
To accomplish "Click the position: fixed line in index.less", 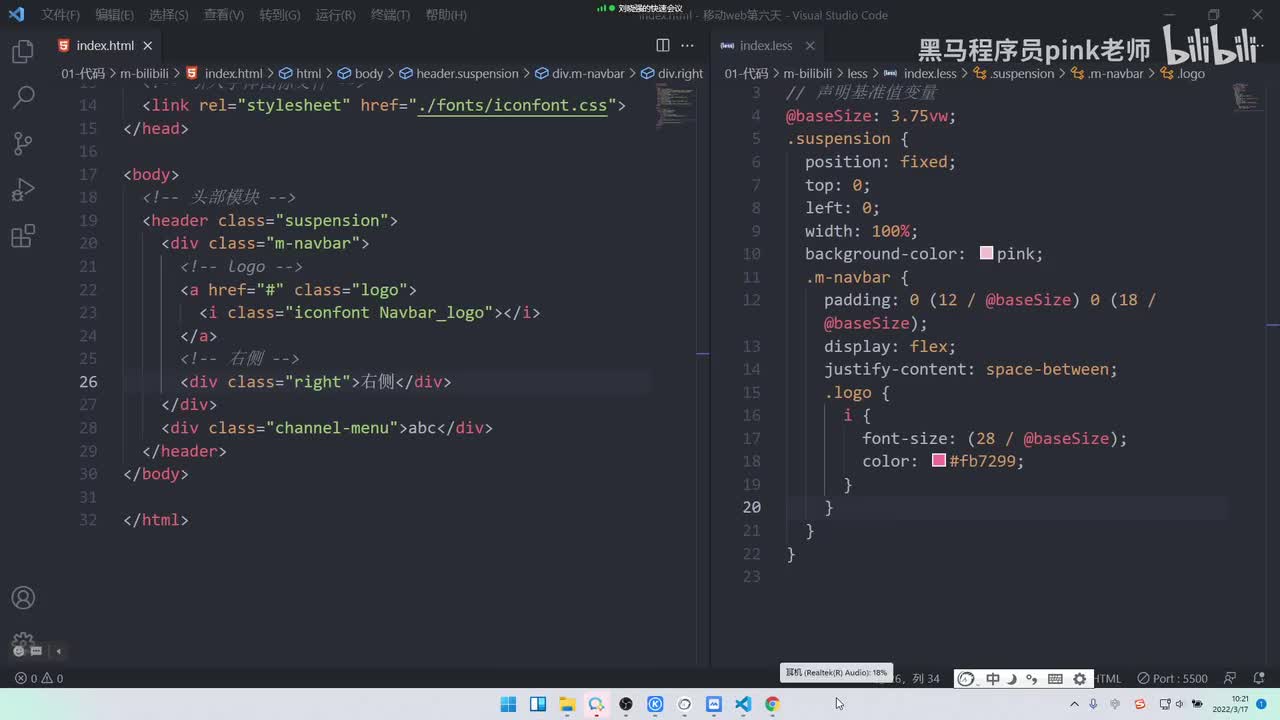I will tap(880, 162).
